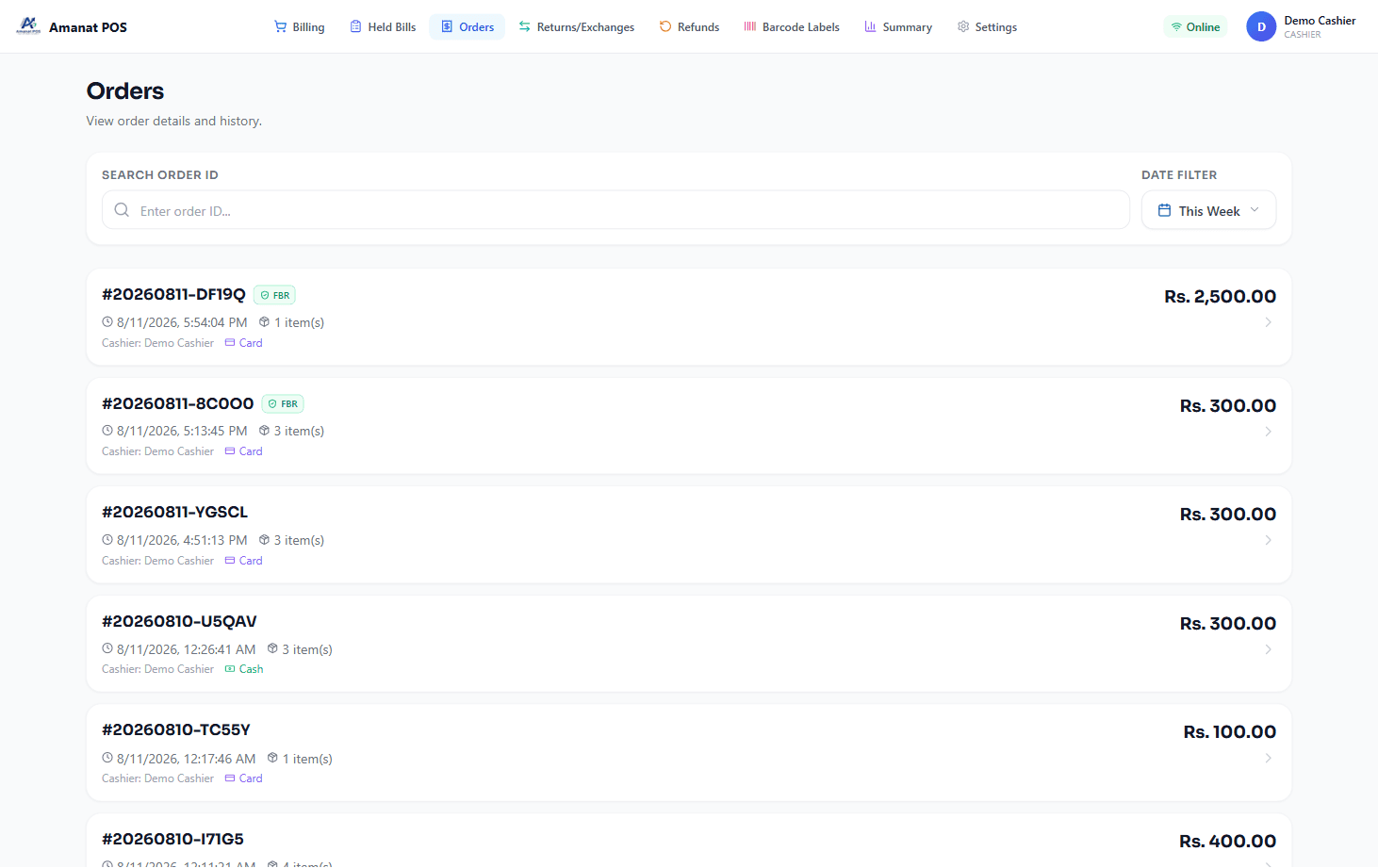This screenshot has width=1378, height=868.
Task: Open order #20260811-DF19Q
Action: point(689,317)
